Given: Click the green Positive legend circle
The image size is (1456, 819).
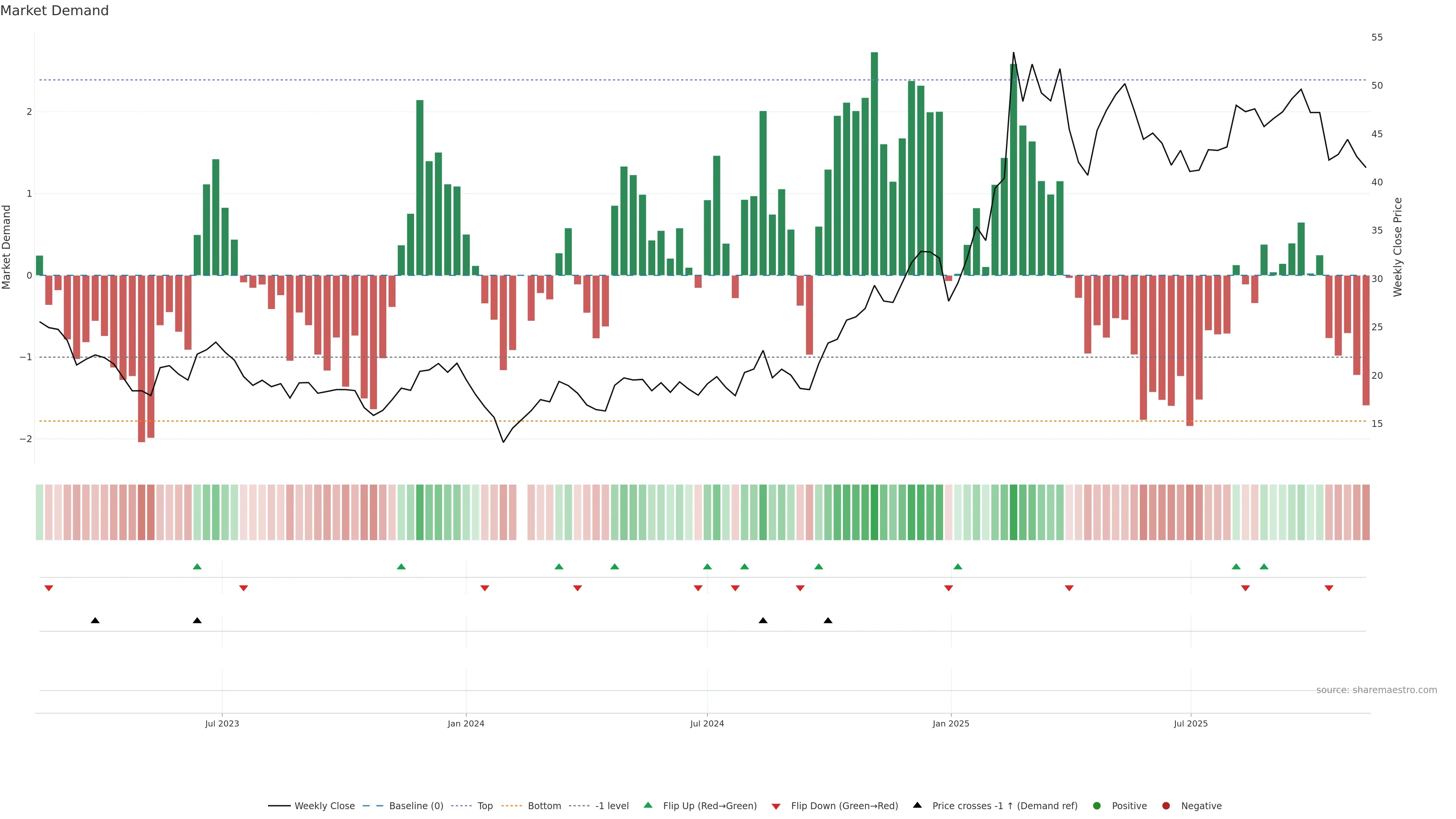Looking at the screenshot, I should tap(1097, 805).
